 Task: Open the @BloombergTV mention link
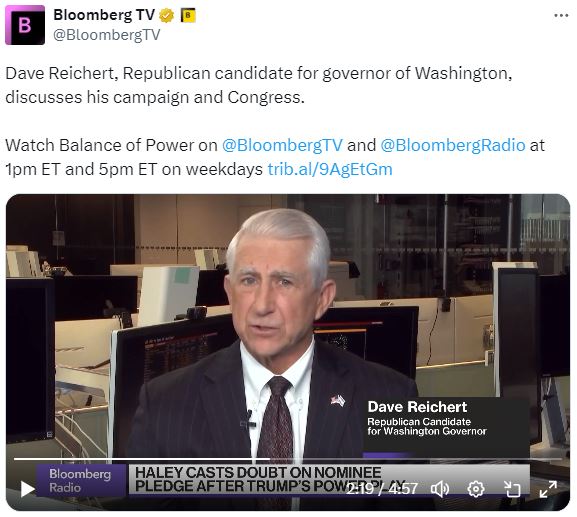(x=282, y=145)
